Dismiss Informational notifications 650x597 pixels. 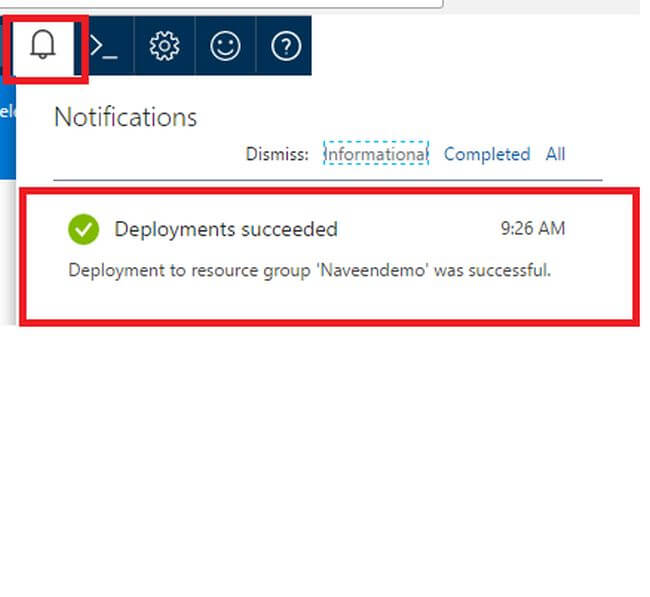pos(376,154)
